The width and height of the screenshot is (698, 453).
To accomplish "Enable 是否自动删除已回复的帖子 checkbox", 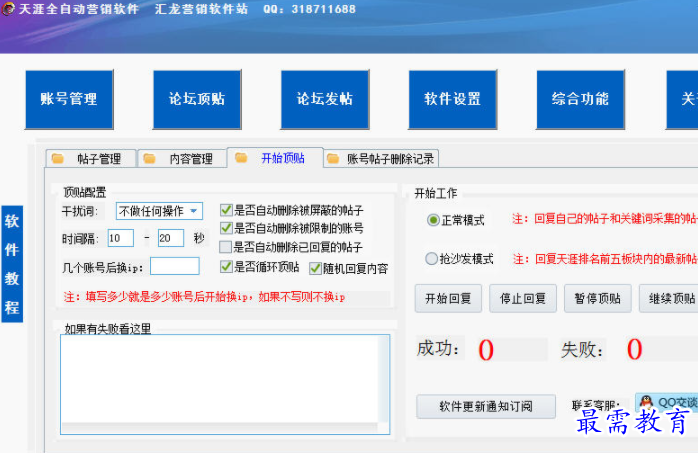I will coord(226,247).
